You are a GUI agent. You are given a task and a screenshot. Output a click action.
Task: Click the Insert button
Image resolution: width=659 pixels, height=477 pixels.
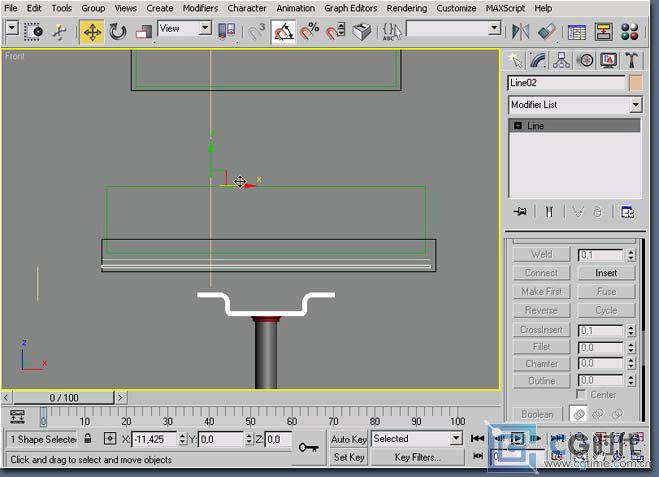point(606,273)
